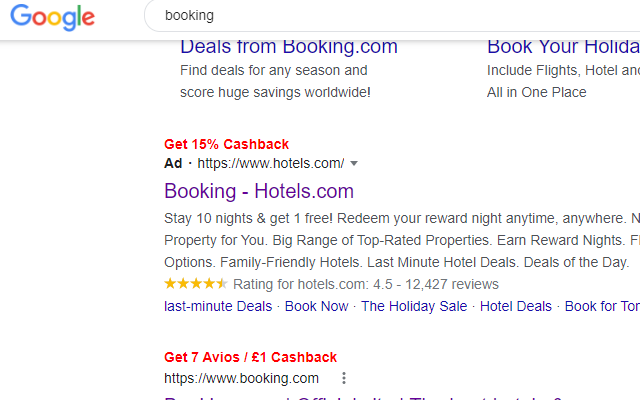
Task: Open 'The Holiday Sale' sitelink
Action: (414, 306)
